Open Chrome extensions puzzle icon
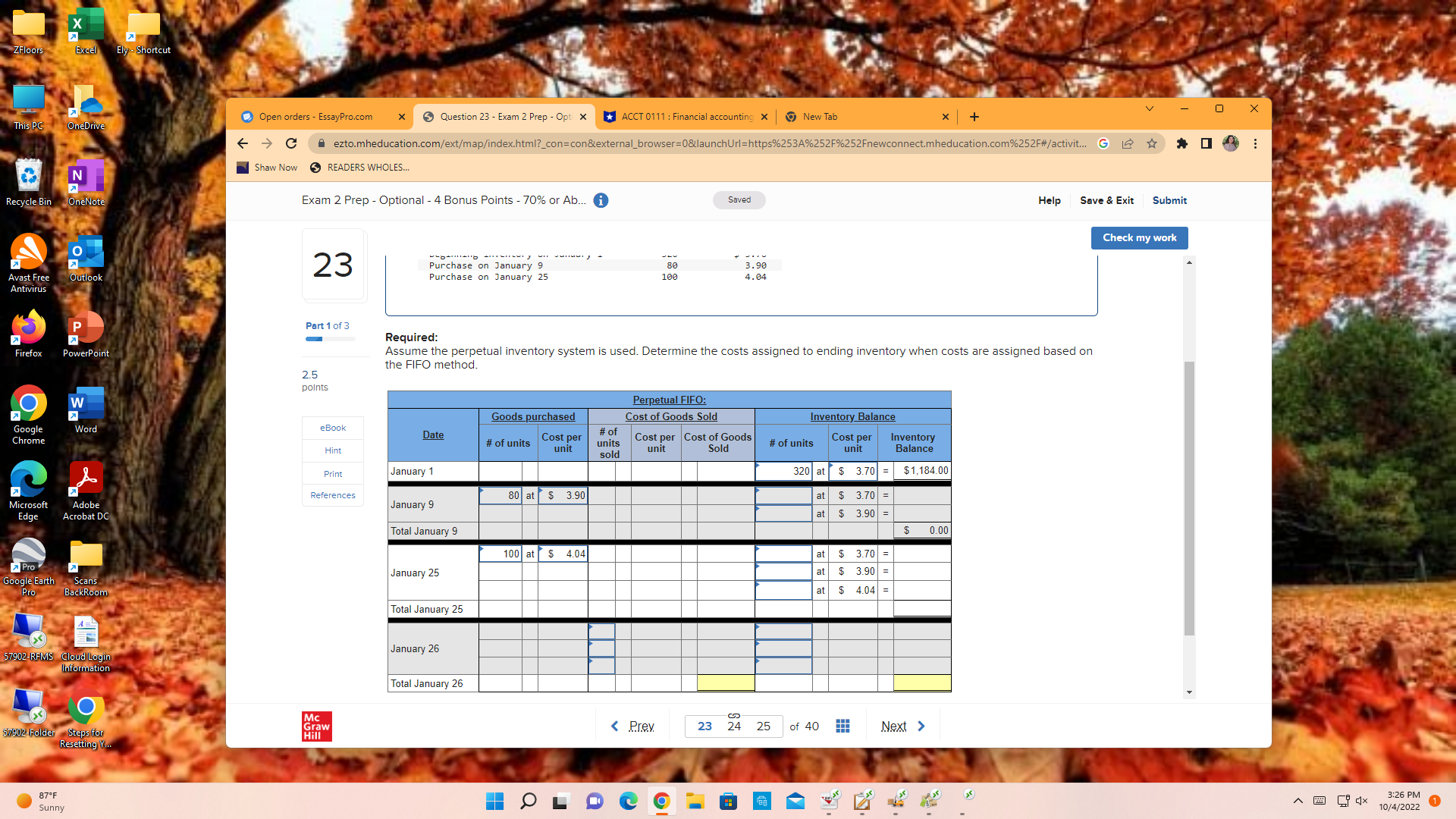This screenshot has width=1456, height=819. coord(1181,143)
